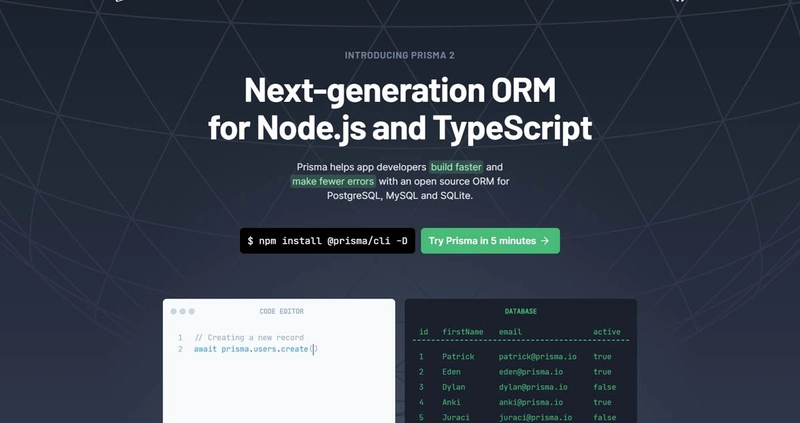Select the juraci@prisma.io email cell

535,418
